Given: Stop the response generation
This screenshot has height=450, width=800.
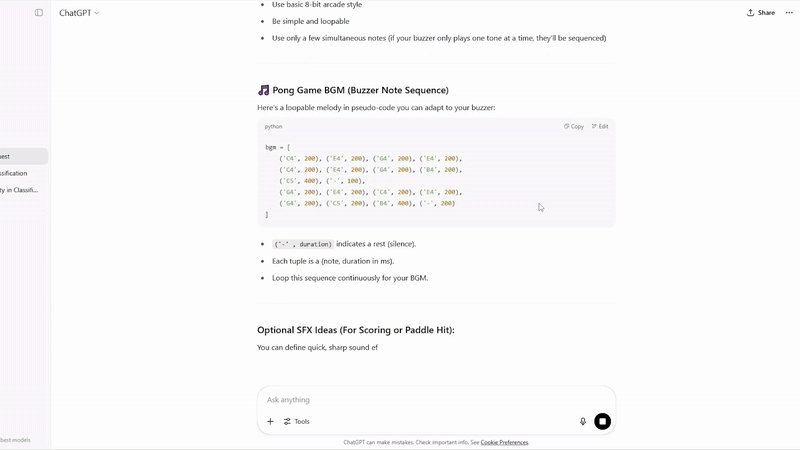Looking at the screenshot, I should [602, 422].
